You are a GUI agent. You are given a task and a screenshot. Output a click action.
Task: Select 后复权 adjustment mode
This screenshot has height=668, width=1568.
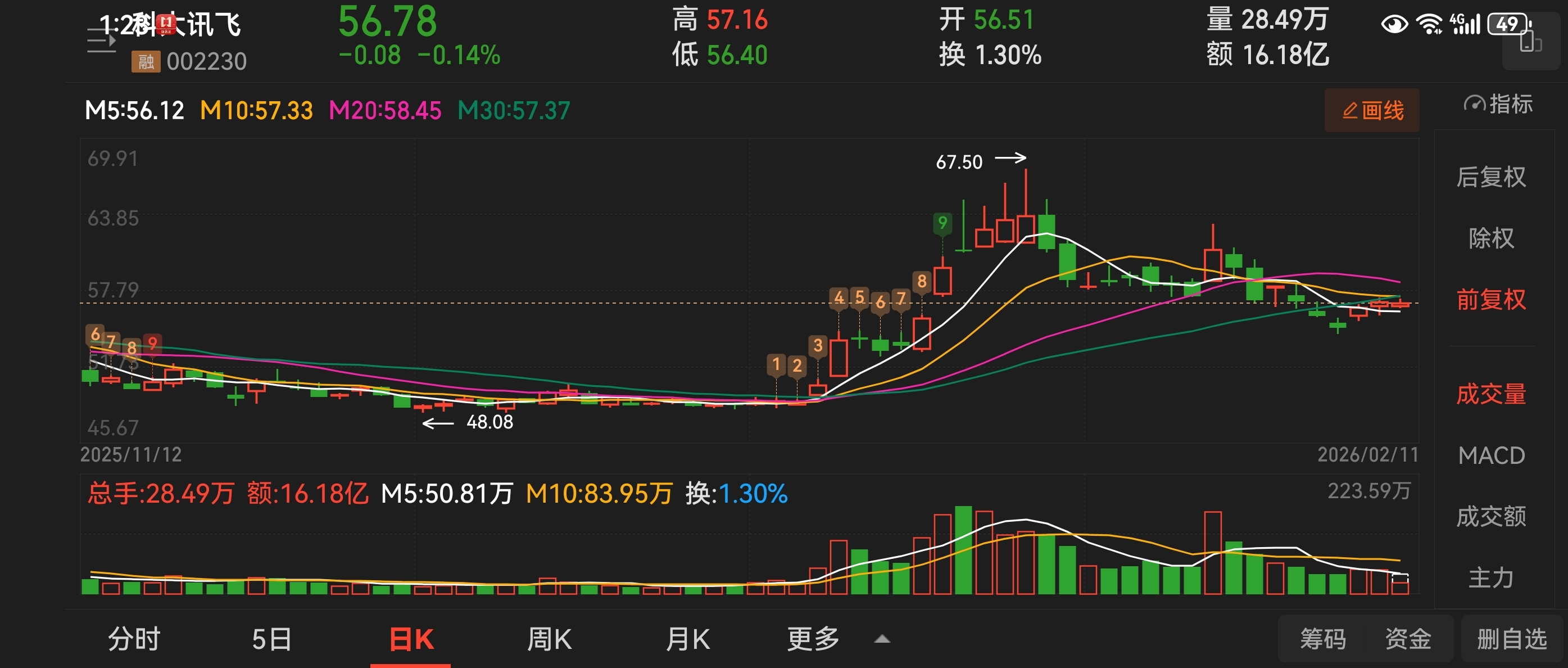1490,177
